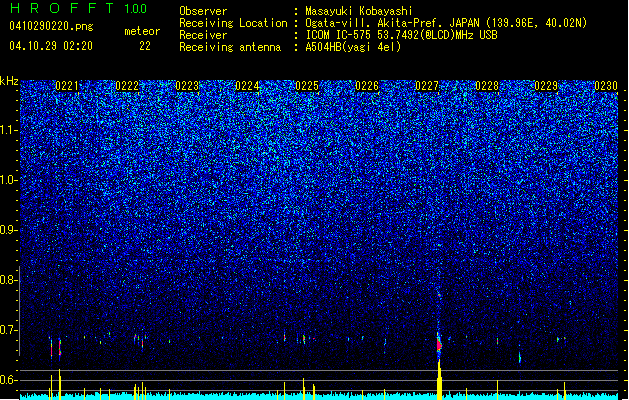Screen dimensions: 629x400
Task: Click the 0222 time marker
Action: click(127, 86)
